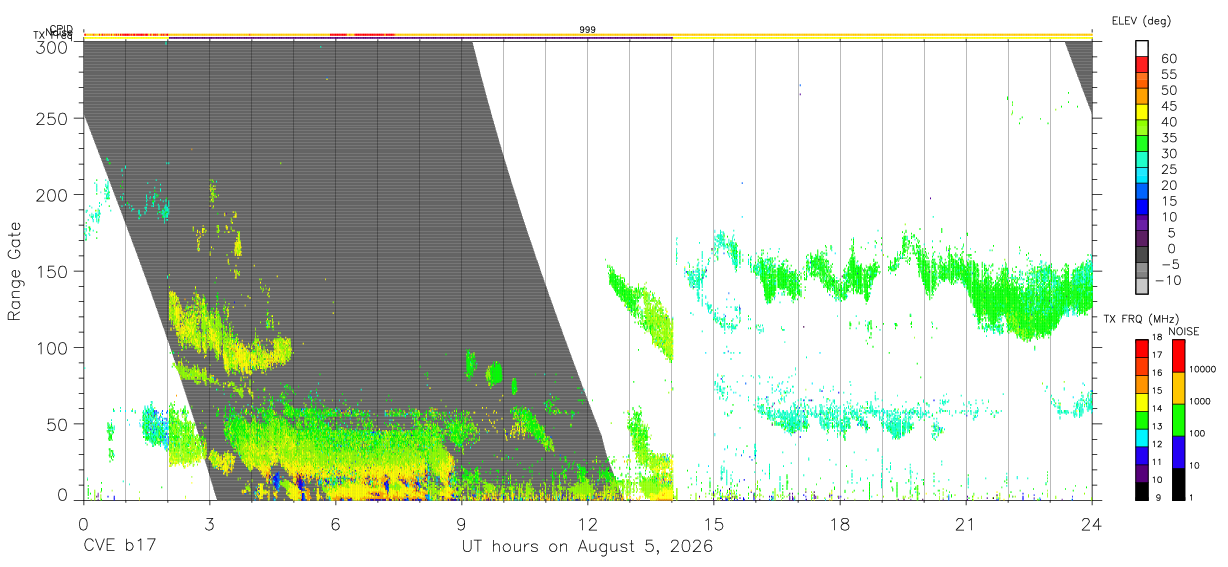
Task: Click y-axis tick label '300'
Action: [52, 47]
